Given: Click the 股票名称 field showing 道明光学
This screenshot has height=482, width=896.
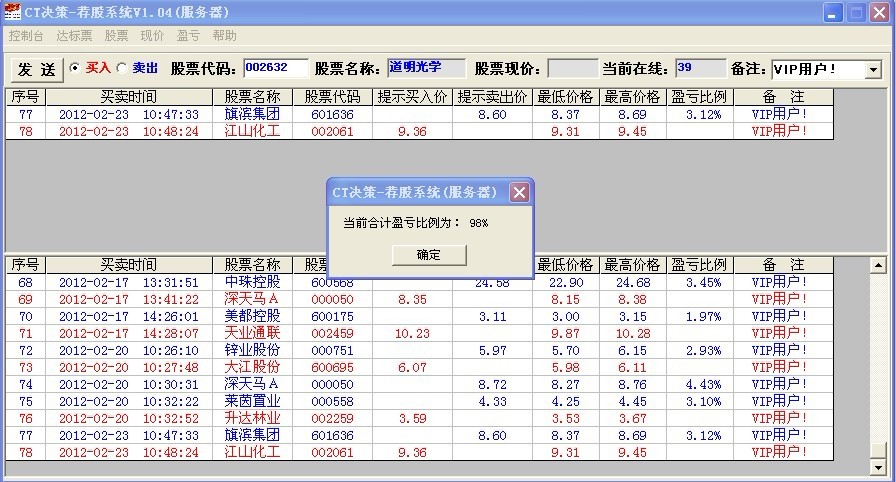Looking at the screenshot, I should pos(426,67).
